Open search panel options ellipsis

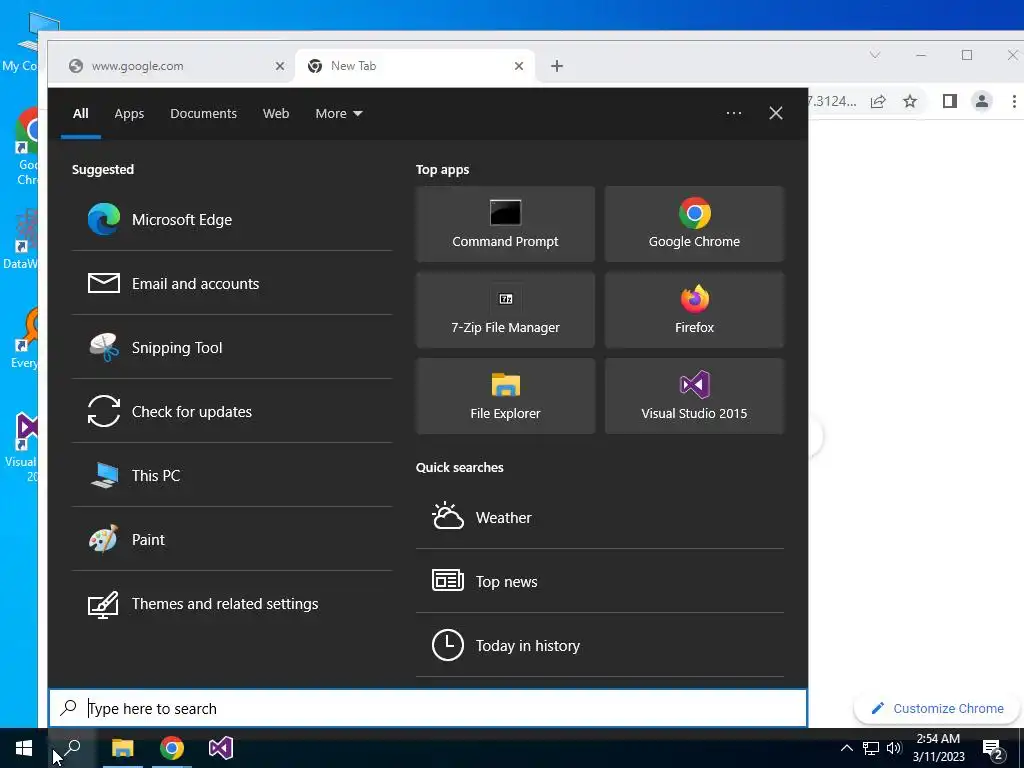(733, 113)
